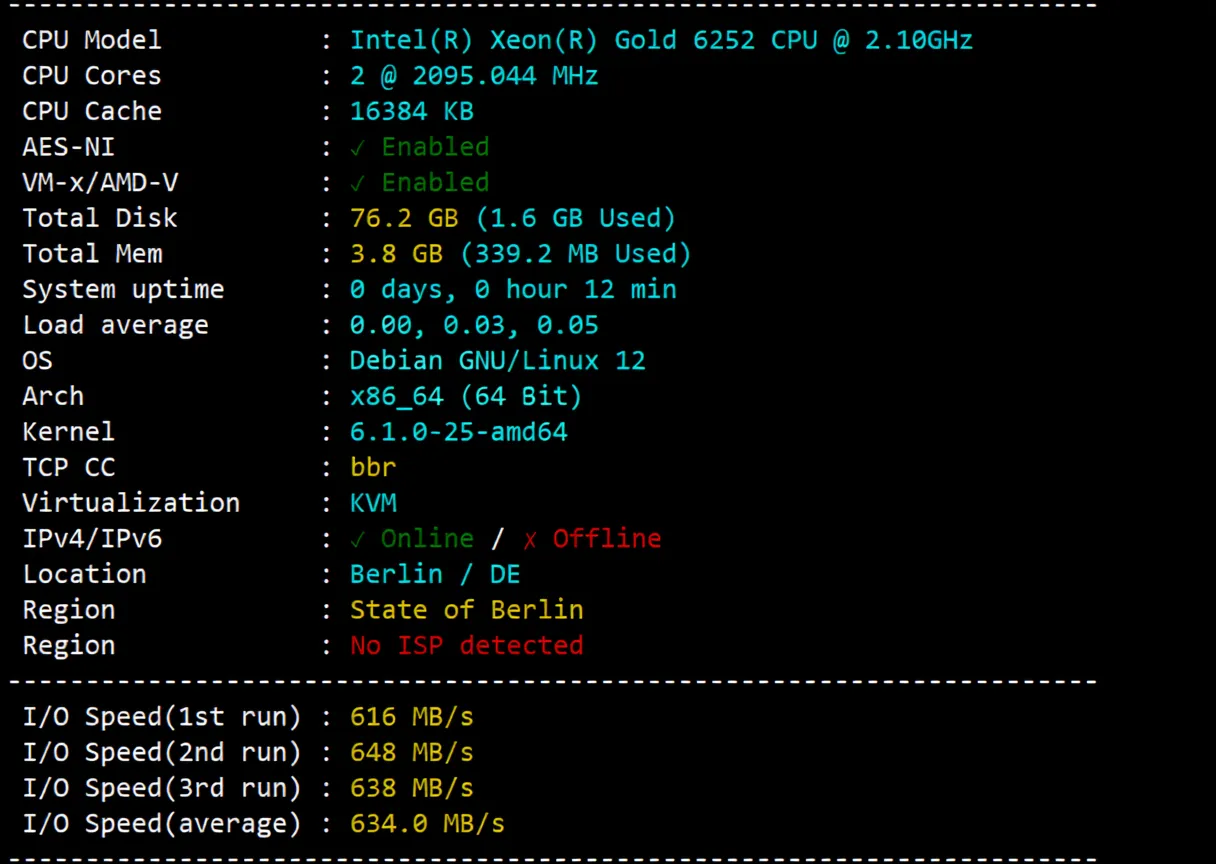Click the 'CPU Cores' label
This screenshot has width=1216, height=864.
(92, 76)
